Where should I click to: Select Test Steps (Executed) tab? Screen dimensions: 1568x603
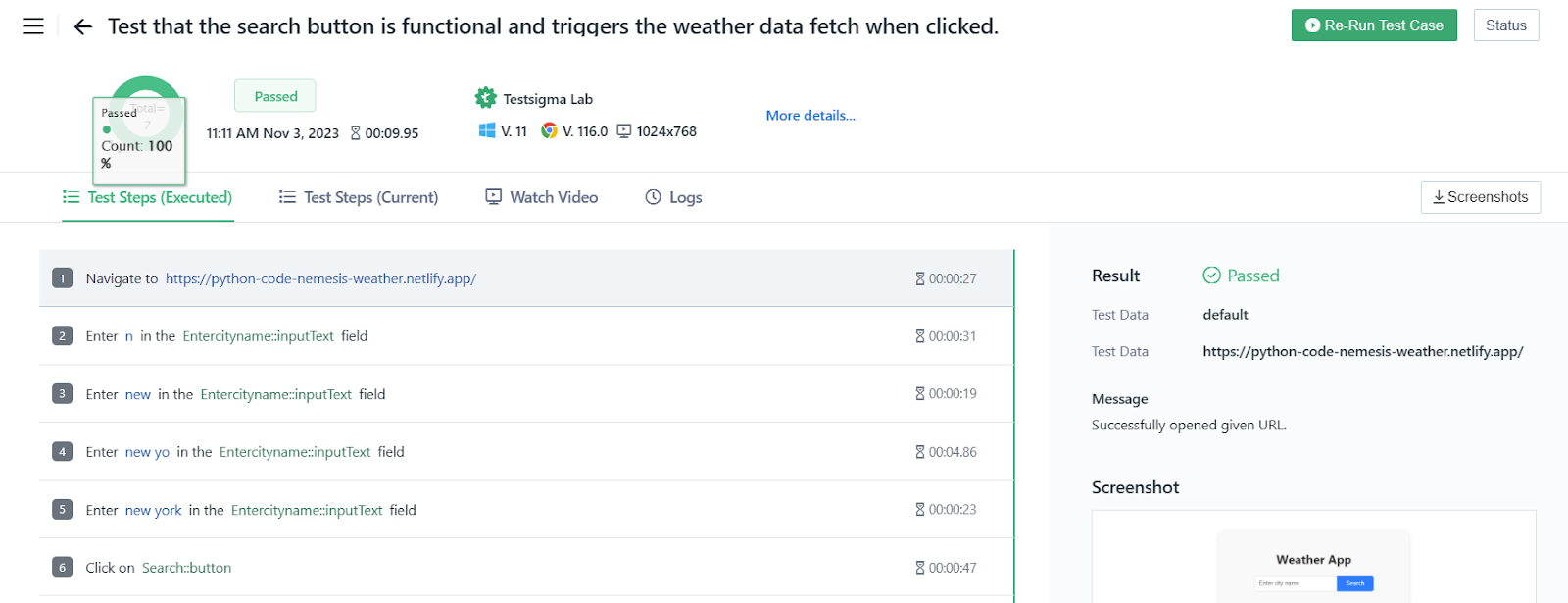tap(148, 197)
